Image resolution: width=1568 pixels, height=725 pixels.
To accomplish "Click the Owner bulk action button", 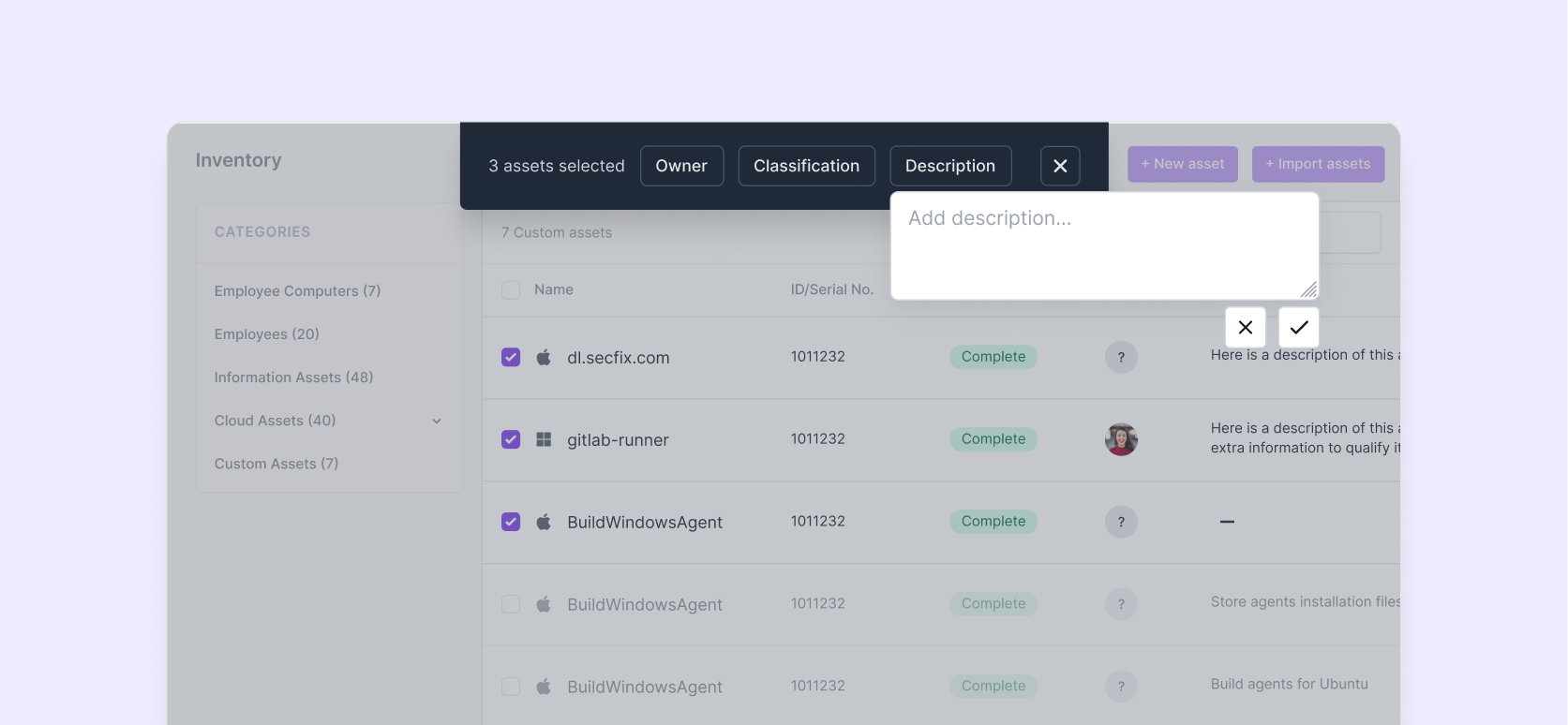I will tap(681, 166).
